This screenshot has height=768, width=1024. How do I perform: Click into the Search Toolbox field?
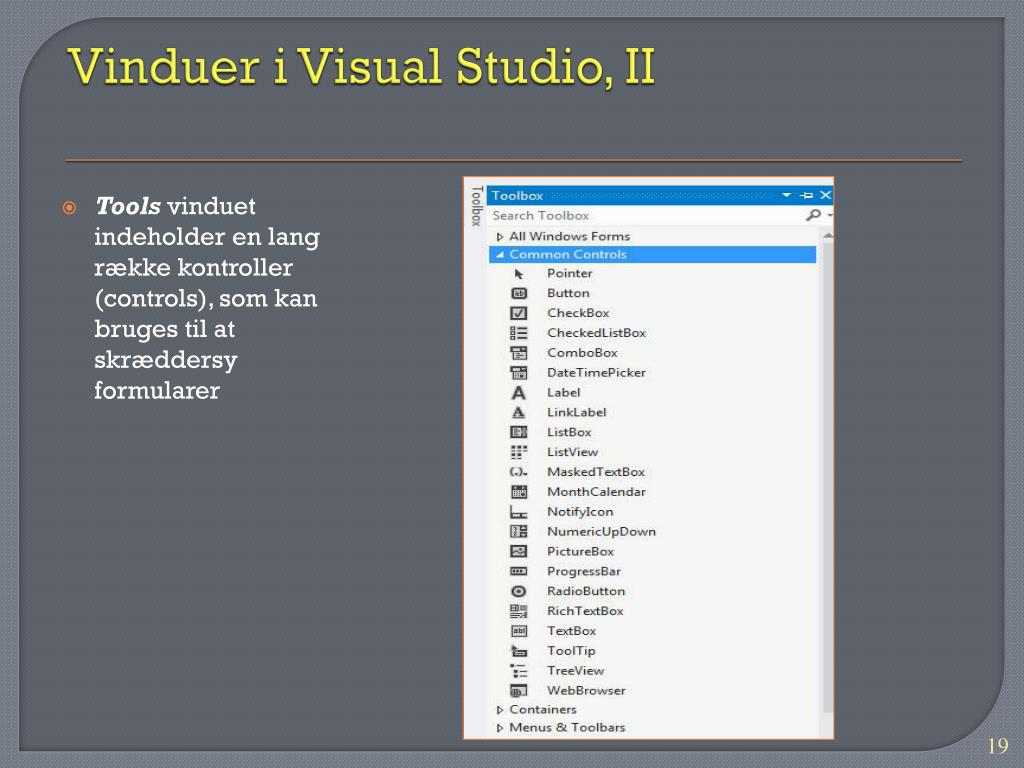point(647,215)
